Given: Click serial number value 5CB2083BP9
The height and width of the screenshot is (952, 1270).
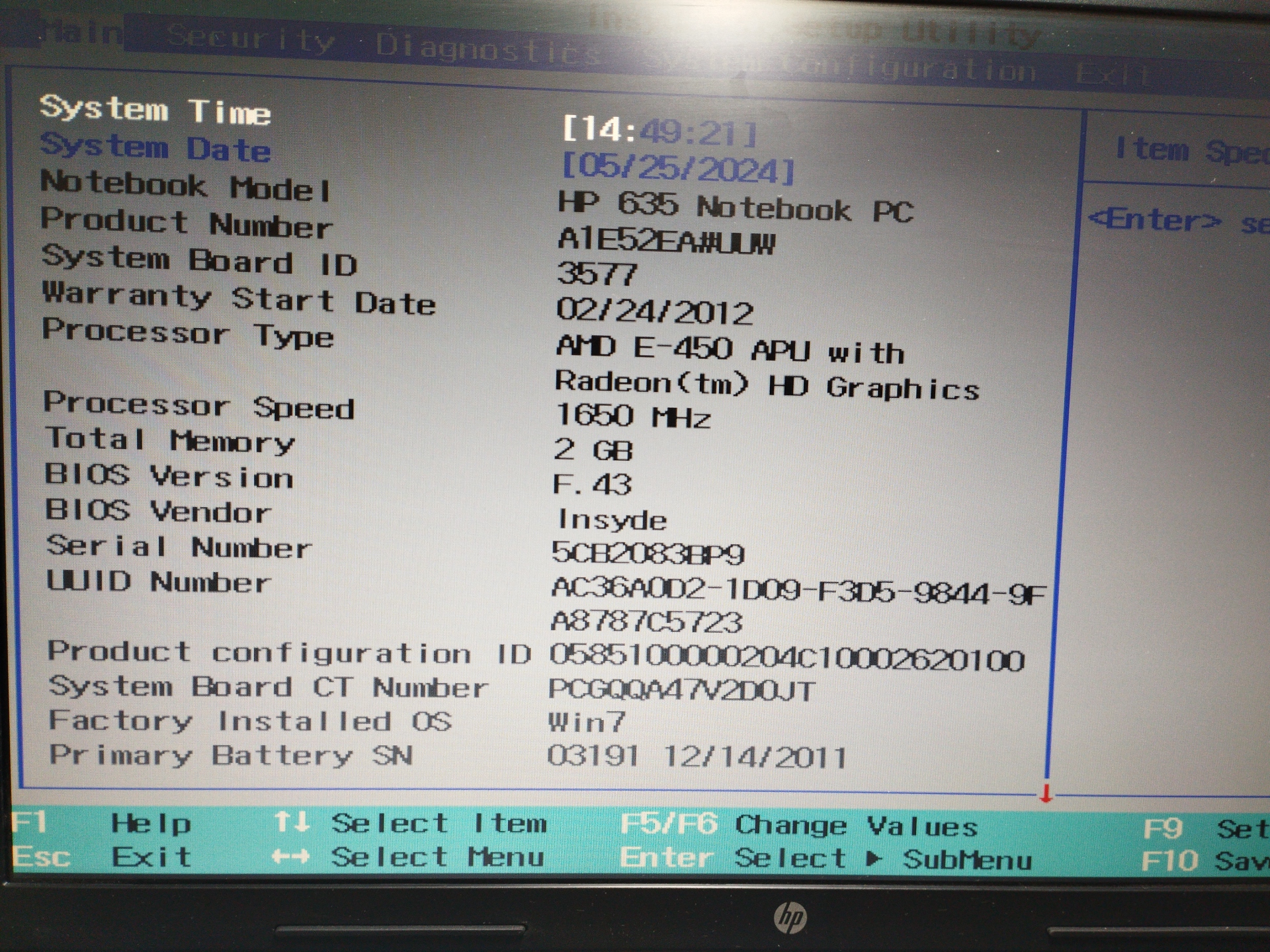Looking at the screenshot, I should pos(648,553).
